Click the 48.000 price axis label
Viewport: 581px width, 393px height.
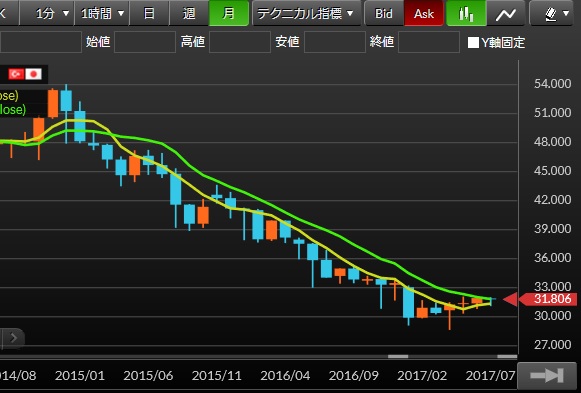[552, 141]
